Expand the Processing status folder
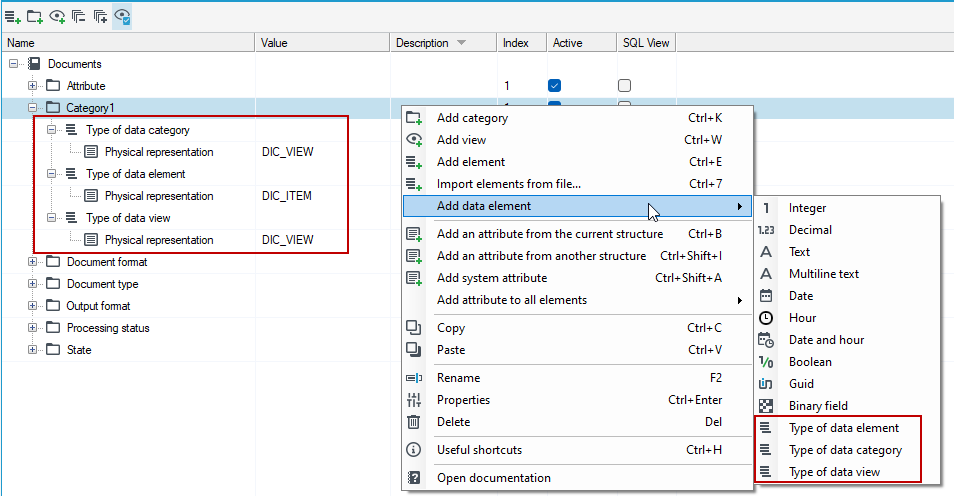 point(32,327)
